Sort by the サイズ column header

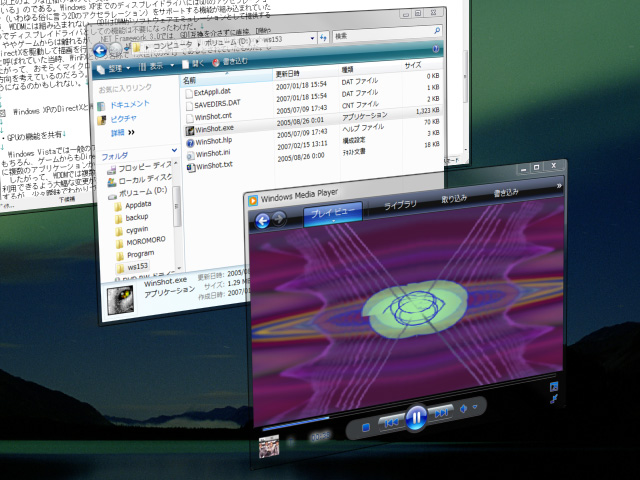(421, 66)
